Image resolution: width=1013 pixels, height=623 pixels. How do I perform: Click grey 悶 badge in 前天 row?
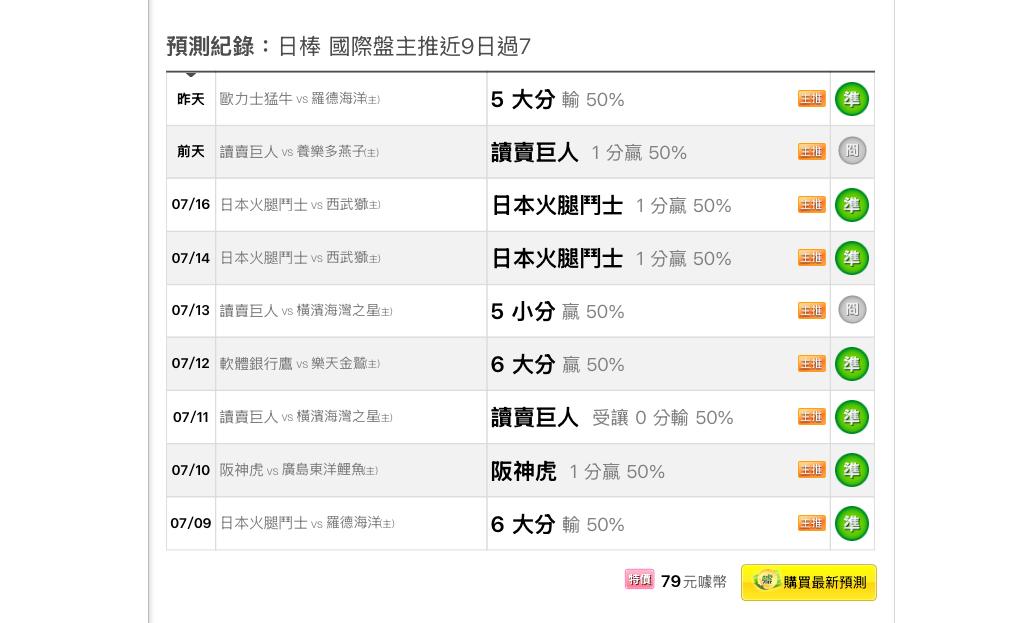[851, 151]
